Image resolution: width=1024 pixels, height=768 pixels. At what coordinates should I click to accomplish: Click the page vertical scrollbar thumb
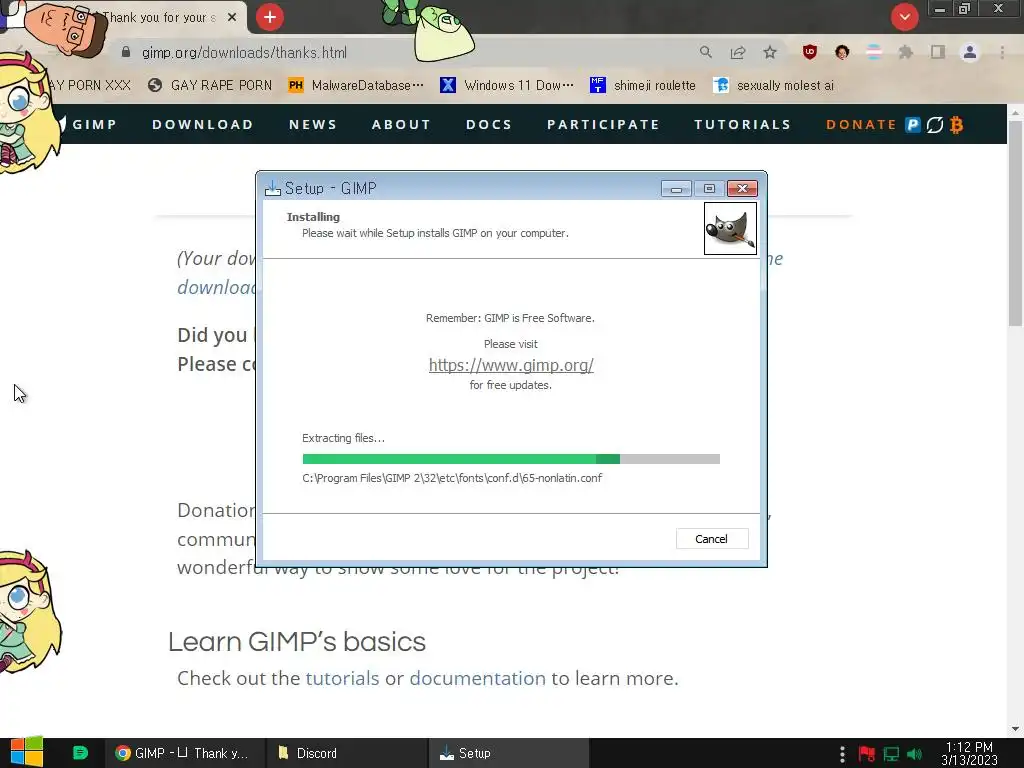(1015, 223)
